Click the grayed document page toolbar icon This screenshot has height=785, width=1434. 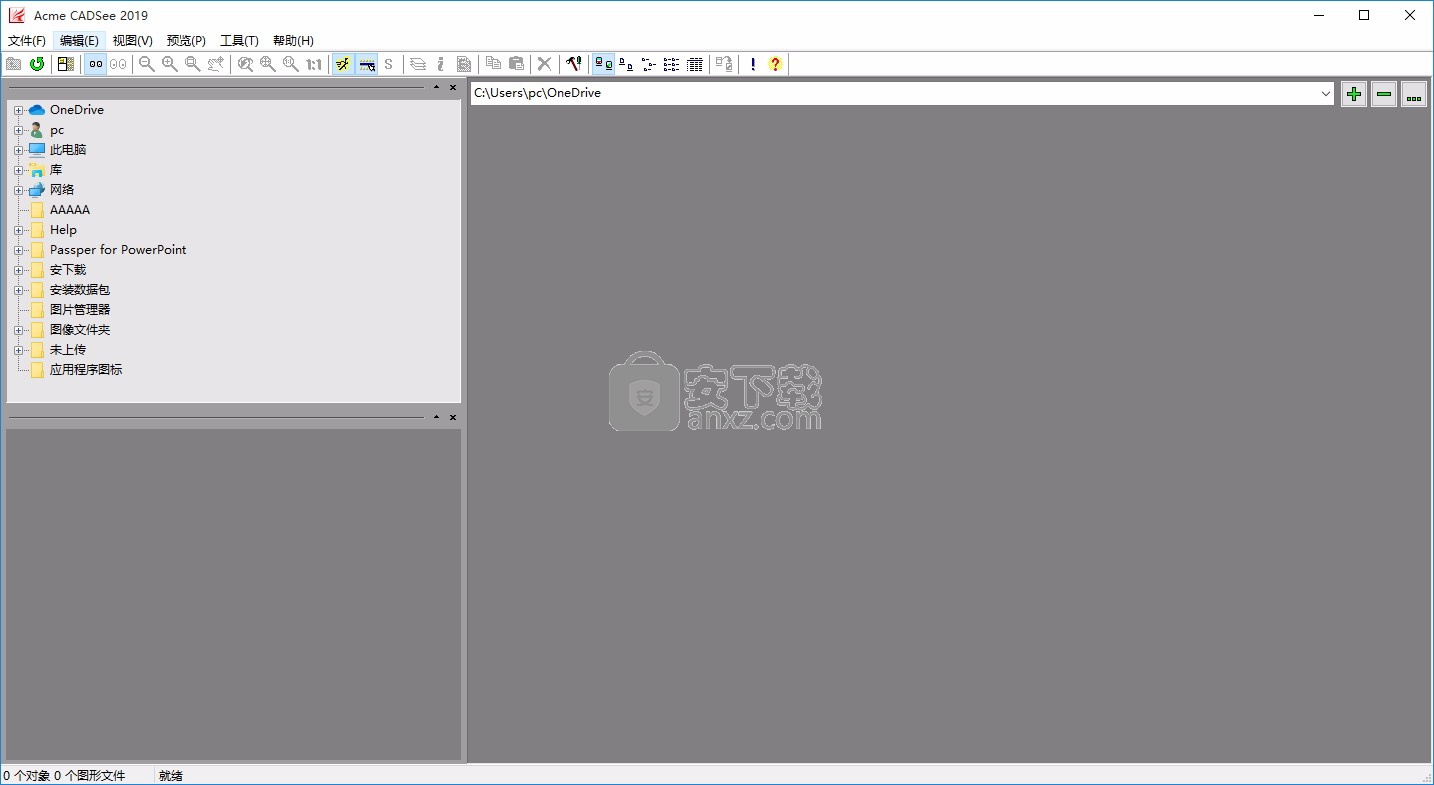pyautogui.click(x=464, y=64)
